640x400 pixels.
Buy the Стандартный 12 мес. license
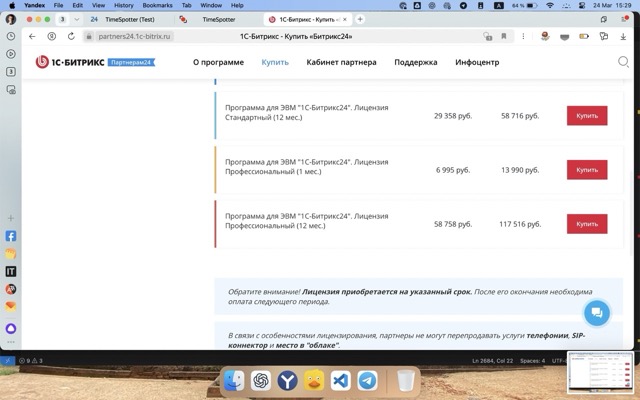(x=587, y=116)
